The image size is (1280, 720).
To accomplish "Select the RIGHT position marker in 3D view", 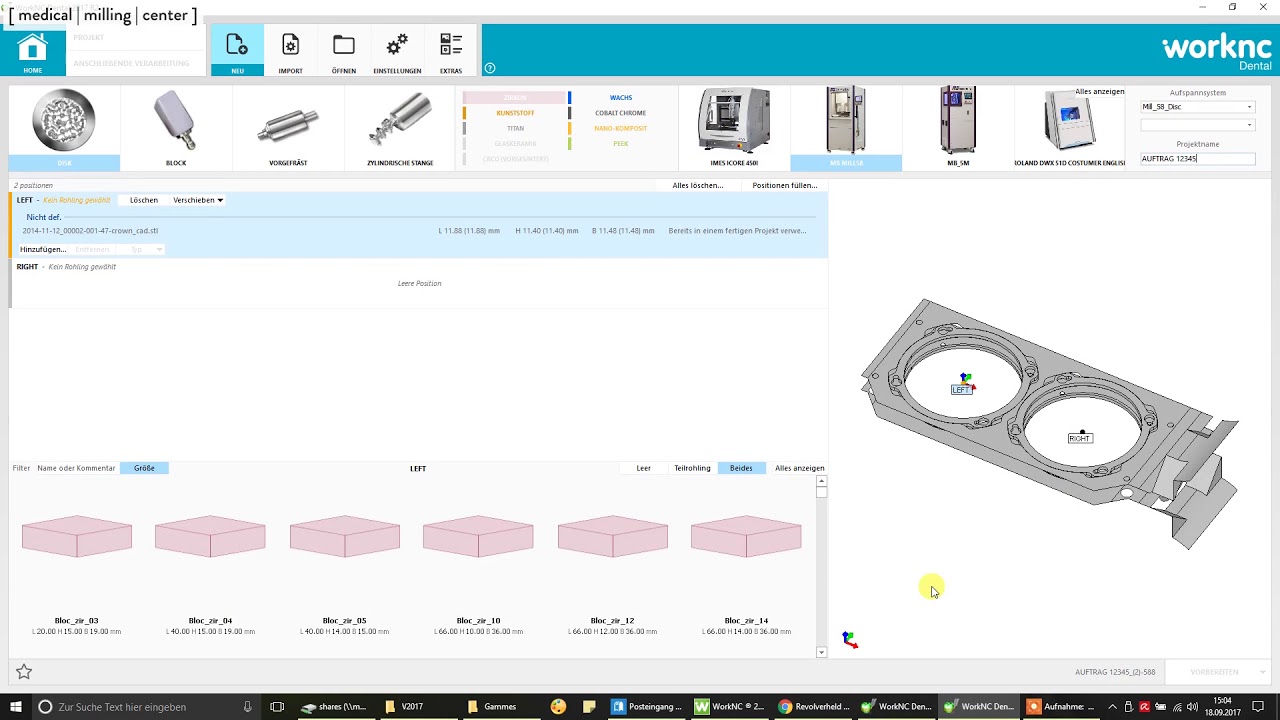I will (1079, 438).
